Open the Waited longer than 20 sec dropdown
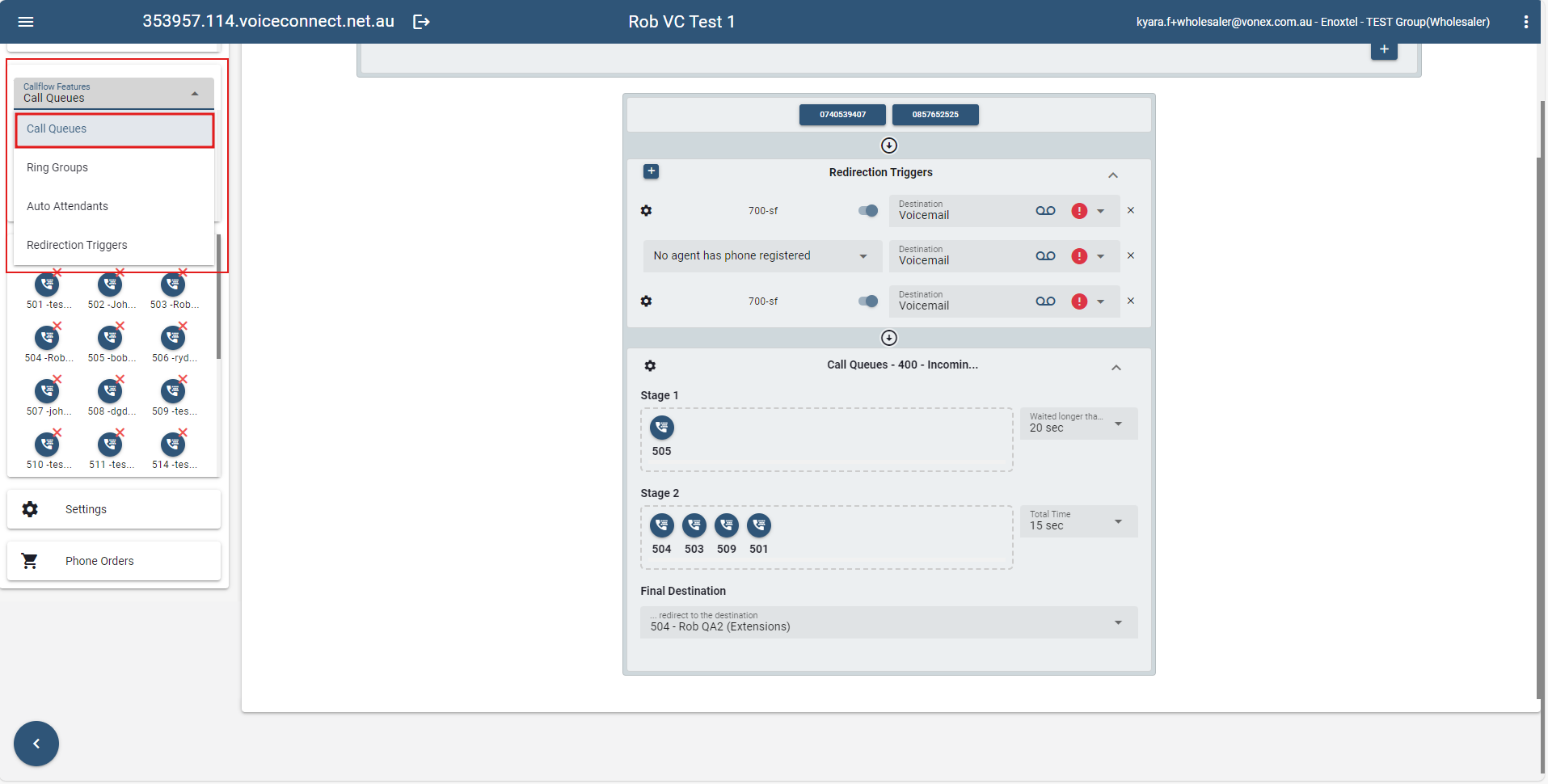 1118,424
